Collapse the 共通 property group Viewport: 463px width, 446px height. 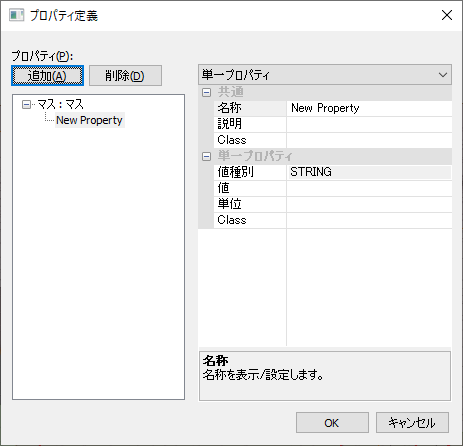[206, 92]
